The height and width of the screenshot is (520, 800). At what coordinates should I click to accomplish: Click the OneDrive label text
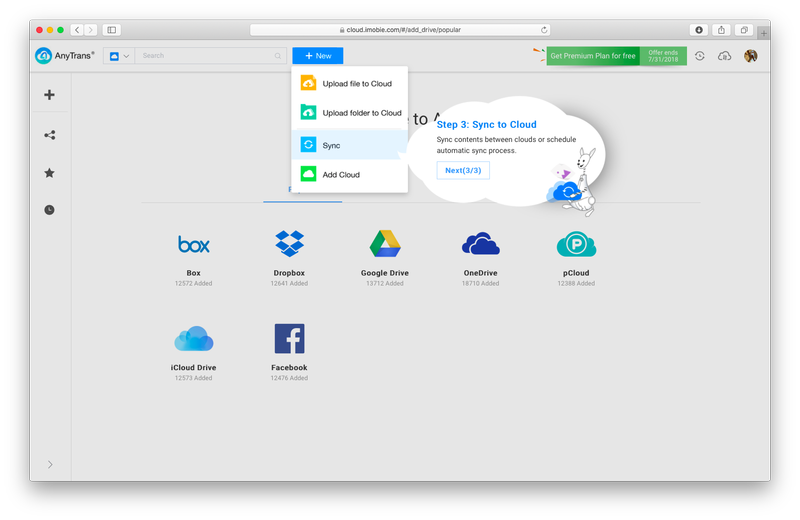[x=481, y=273]
